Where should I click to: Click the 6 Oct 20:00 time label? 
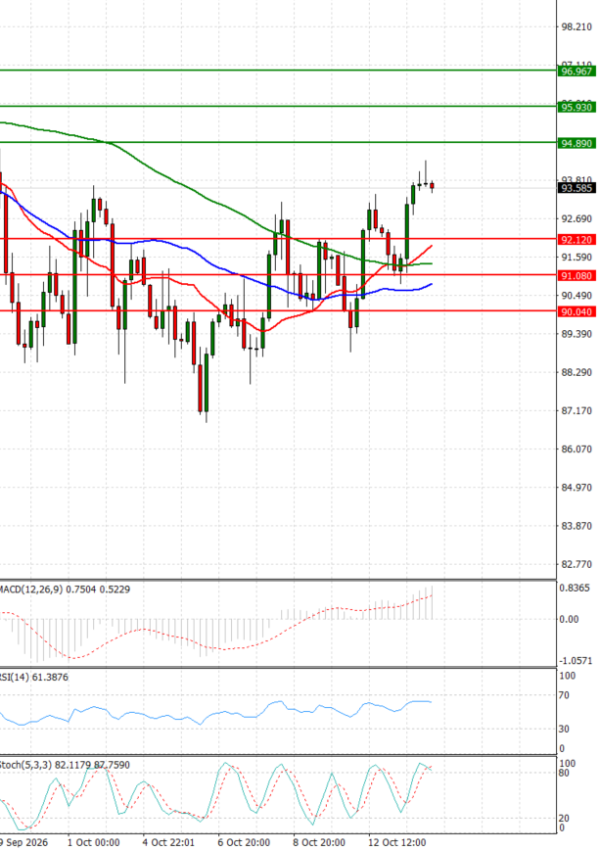point(244,842)
